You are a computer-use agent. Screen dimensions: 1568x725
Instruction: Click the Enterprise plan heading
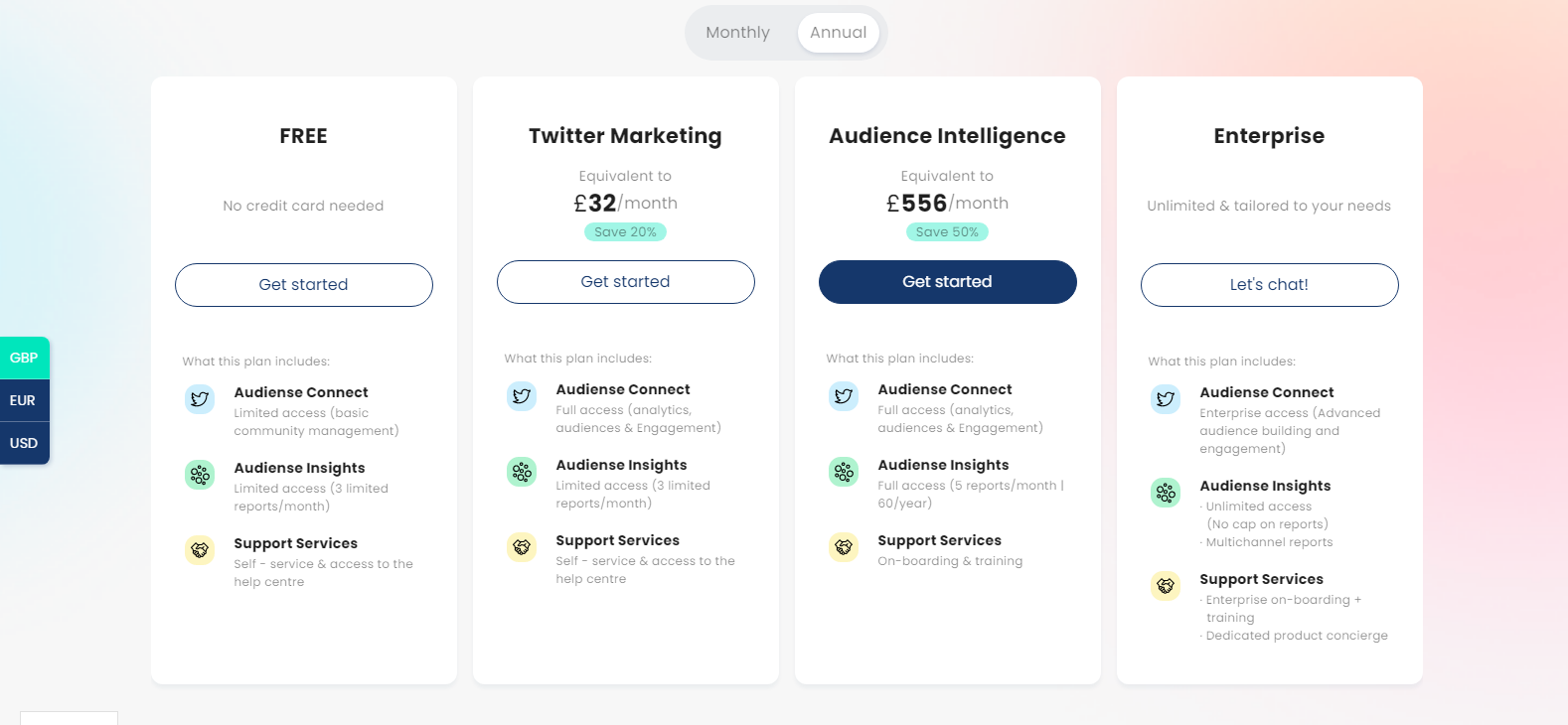1269,136
